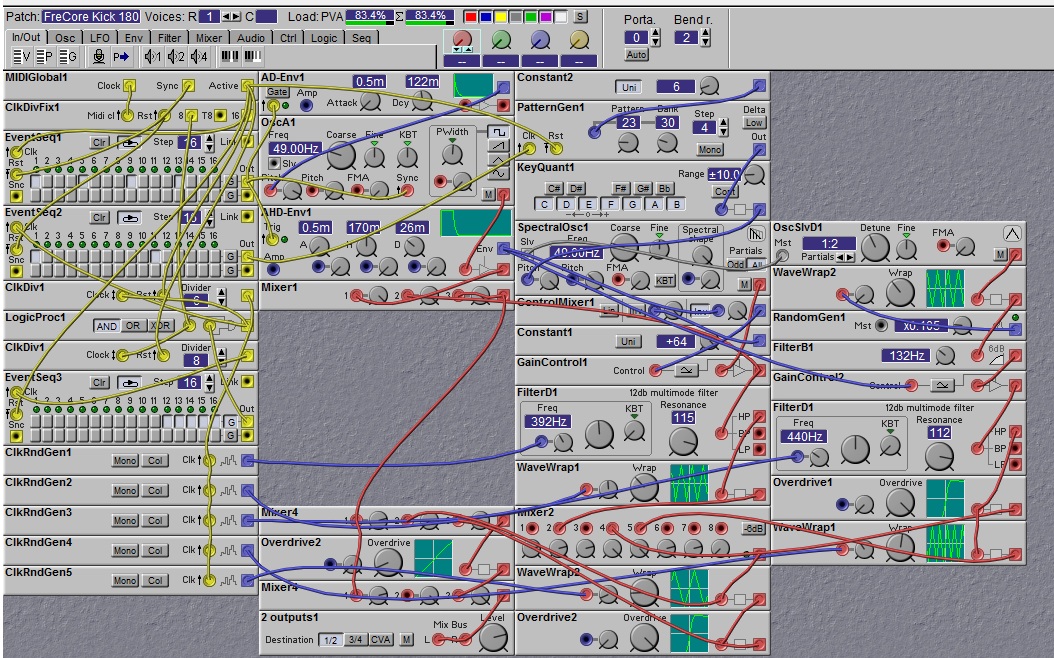Pick the red cable color swatch

coord(471,17)
